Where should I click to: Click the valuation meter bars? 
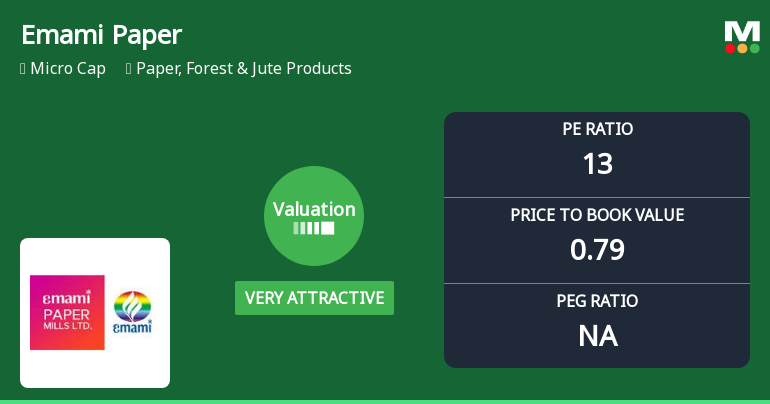[314, 228]
